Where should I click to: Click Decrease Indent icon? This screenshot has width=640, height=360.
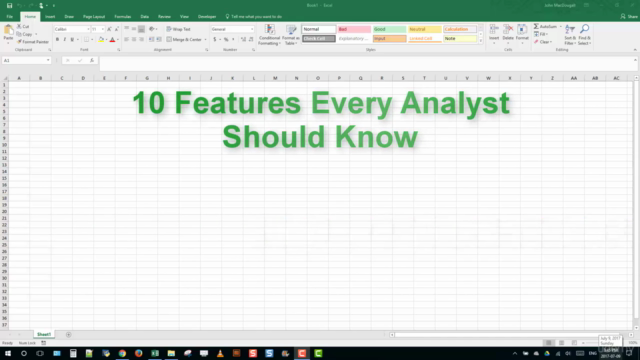click(151, 40)
